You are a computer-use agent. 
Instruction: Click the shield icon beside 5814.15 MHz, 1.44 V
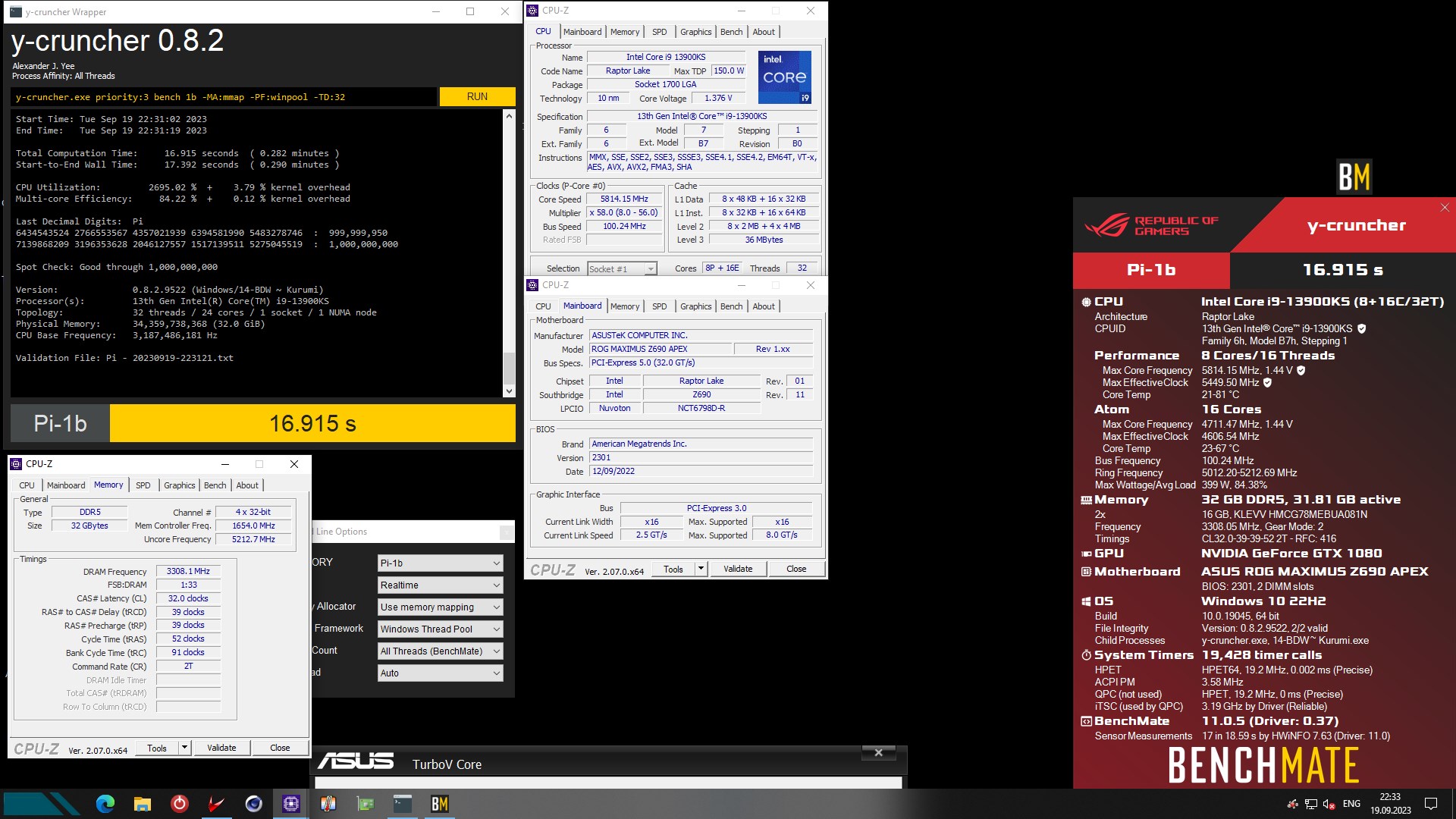[x=1301, y=370]
